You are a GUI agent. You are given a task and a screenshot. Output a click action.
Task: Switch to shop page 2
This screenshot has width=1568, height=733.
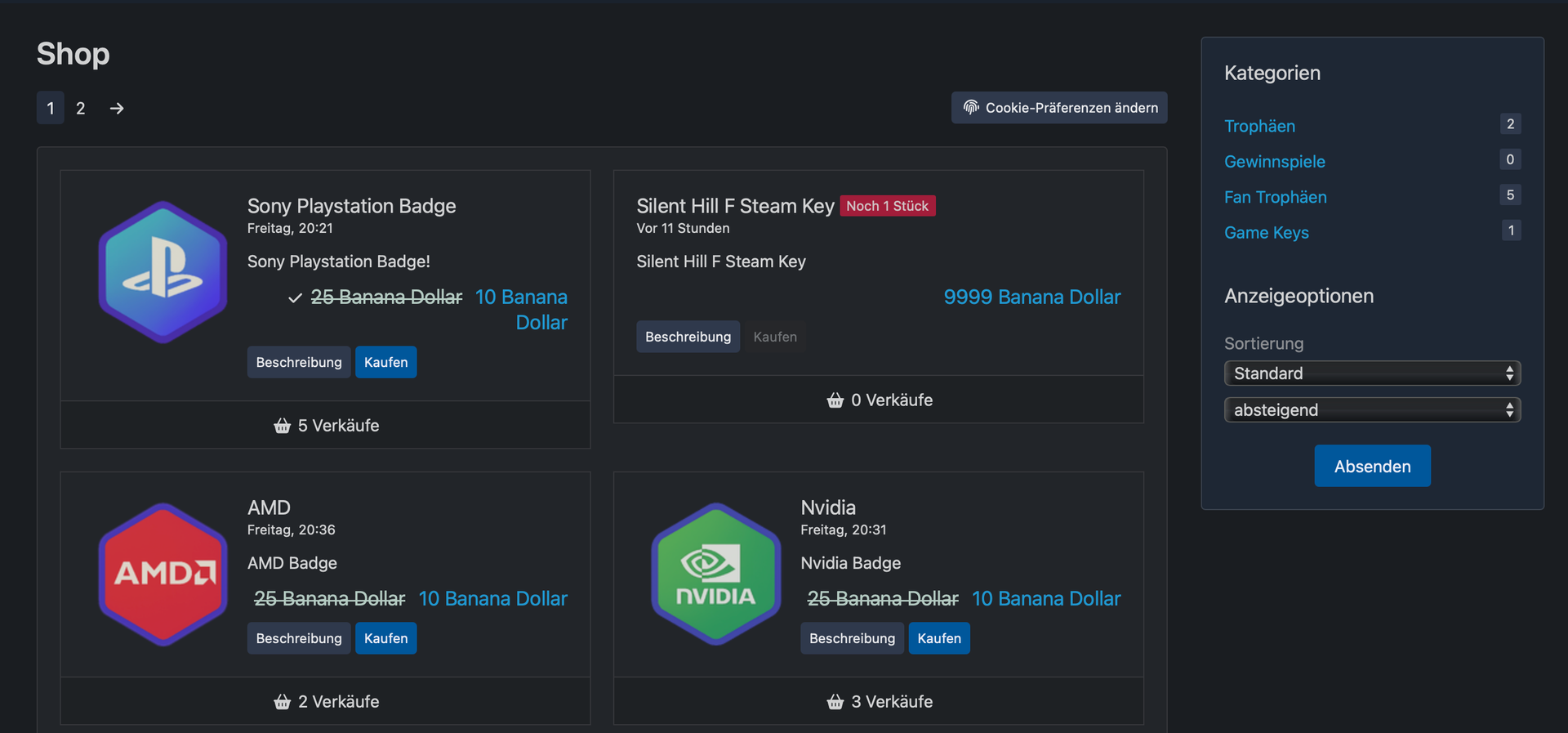coord(81,108)
